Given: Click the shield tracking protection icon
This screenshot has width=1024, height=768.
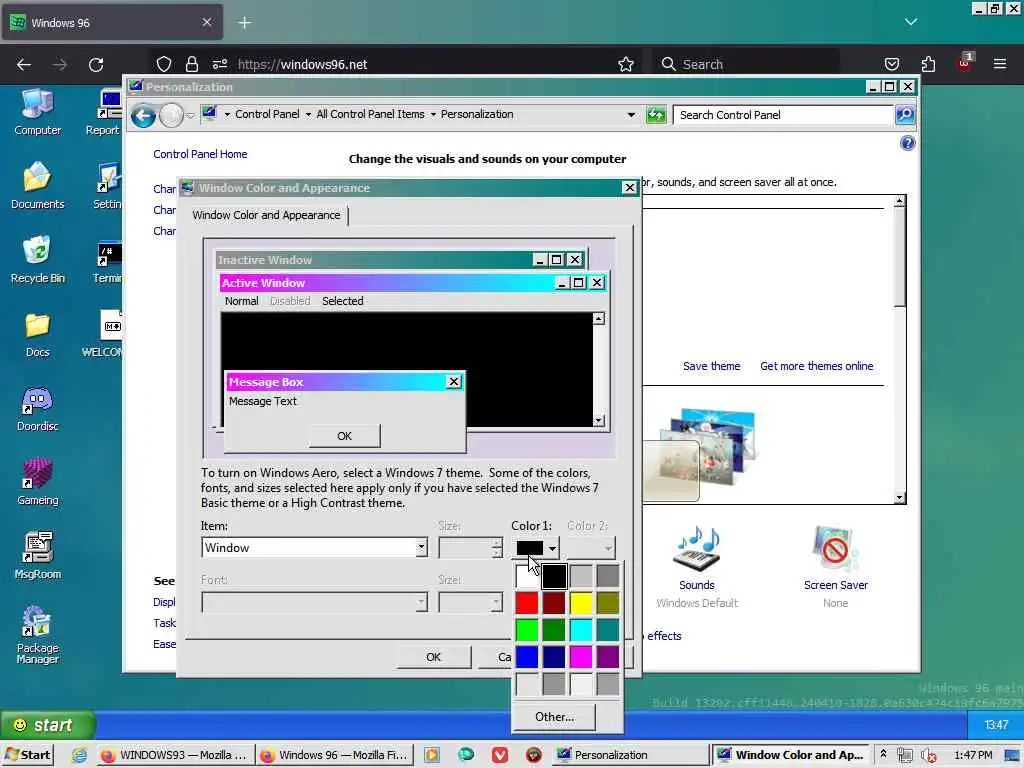Looking at the screenshot, I should (x=163, y=64).
